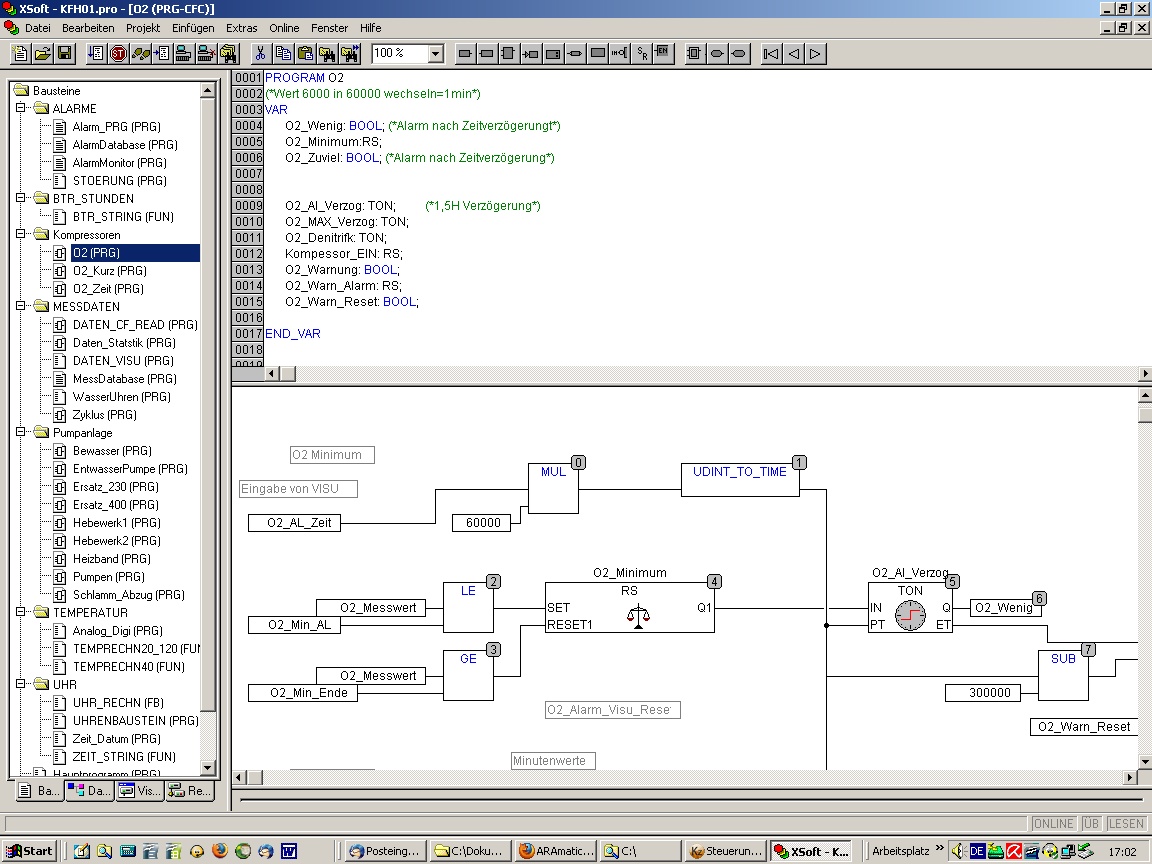The height and width of the screenshot is (864, 1152).
Task: Insert a CFC Label element
Action: coord(553,54)
